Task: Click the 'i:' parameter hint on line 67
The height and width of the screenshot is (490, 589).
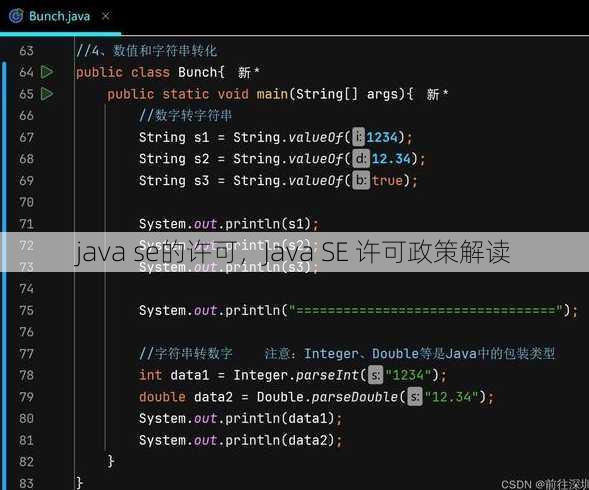Action: pyautogui.click(x=359, y=137)
